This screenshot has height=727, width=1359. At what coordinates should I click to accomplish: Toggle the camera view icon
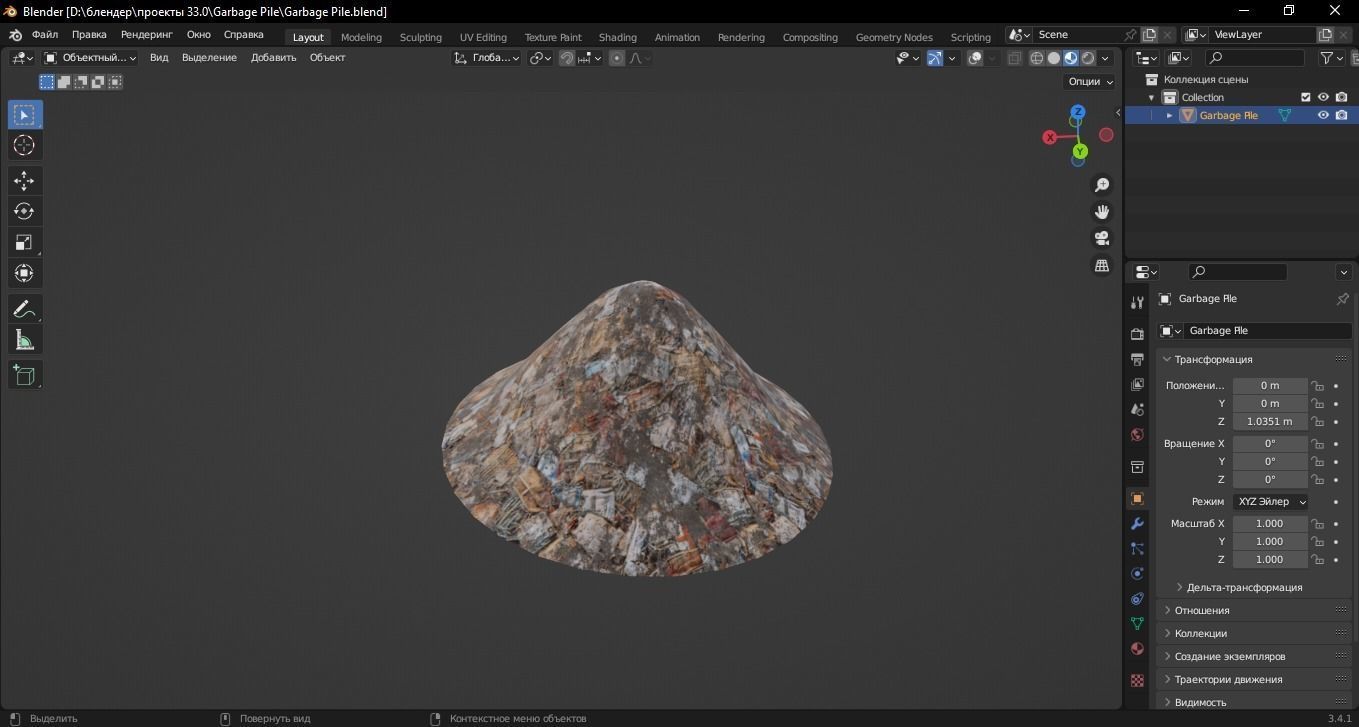tap(1102, 238)
